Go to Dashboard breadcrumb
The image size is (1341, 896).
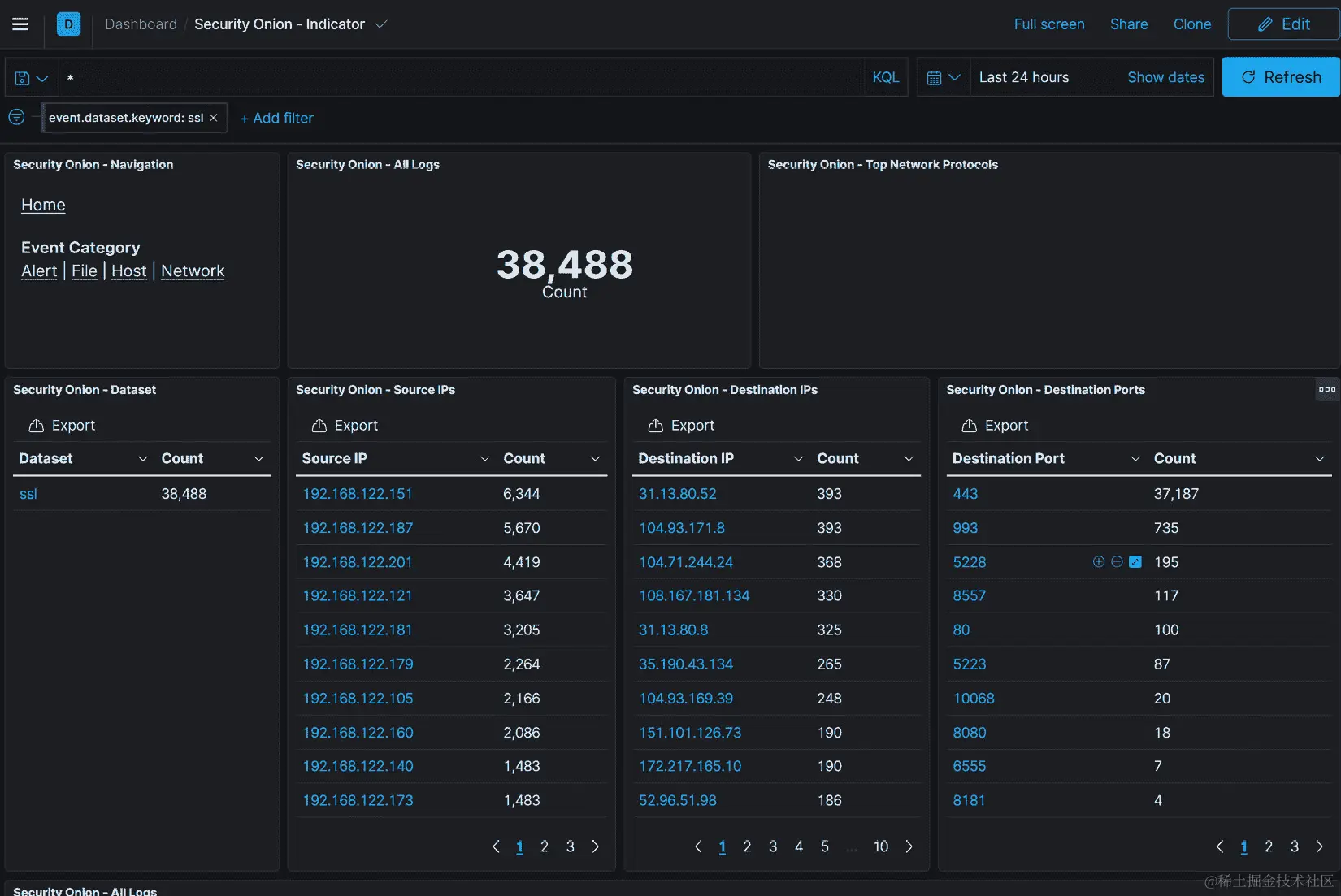[x=141, y=24]
